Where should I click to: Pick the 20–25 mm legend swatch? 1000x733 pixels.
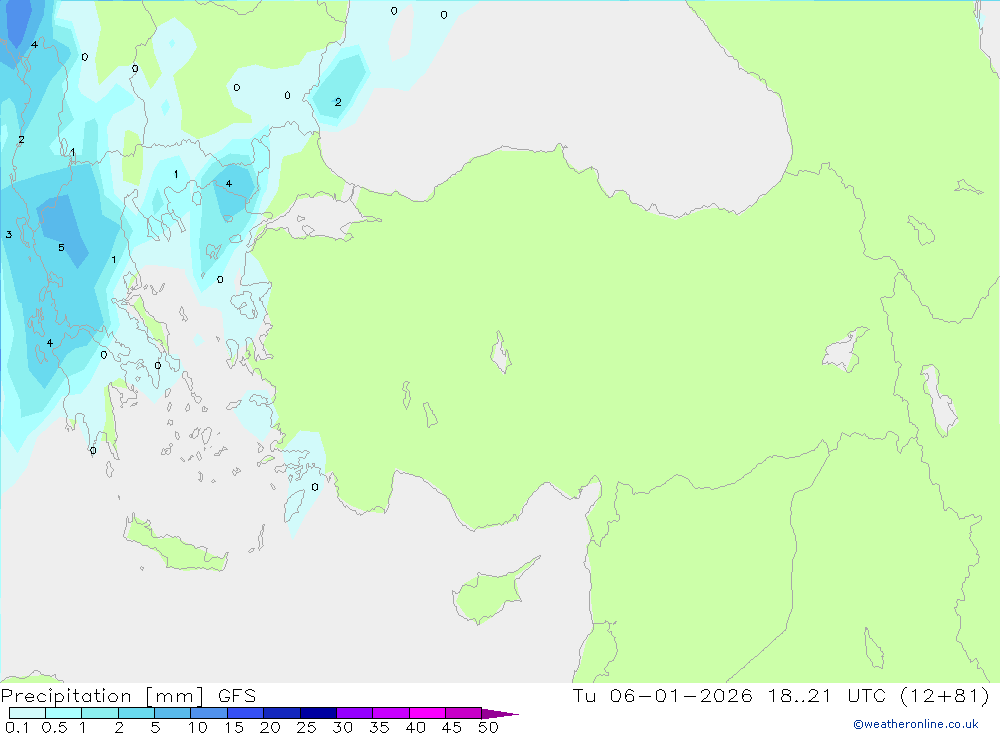281,713
